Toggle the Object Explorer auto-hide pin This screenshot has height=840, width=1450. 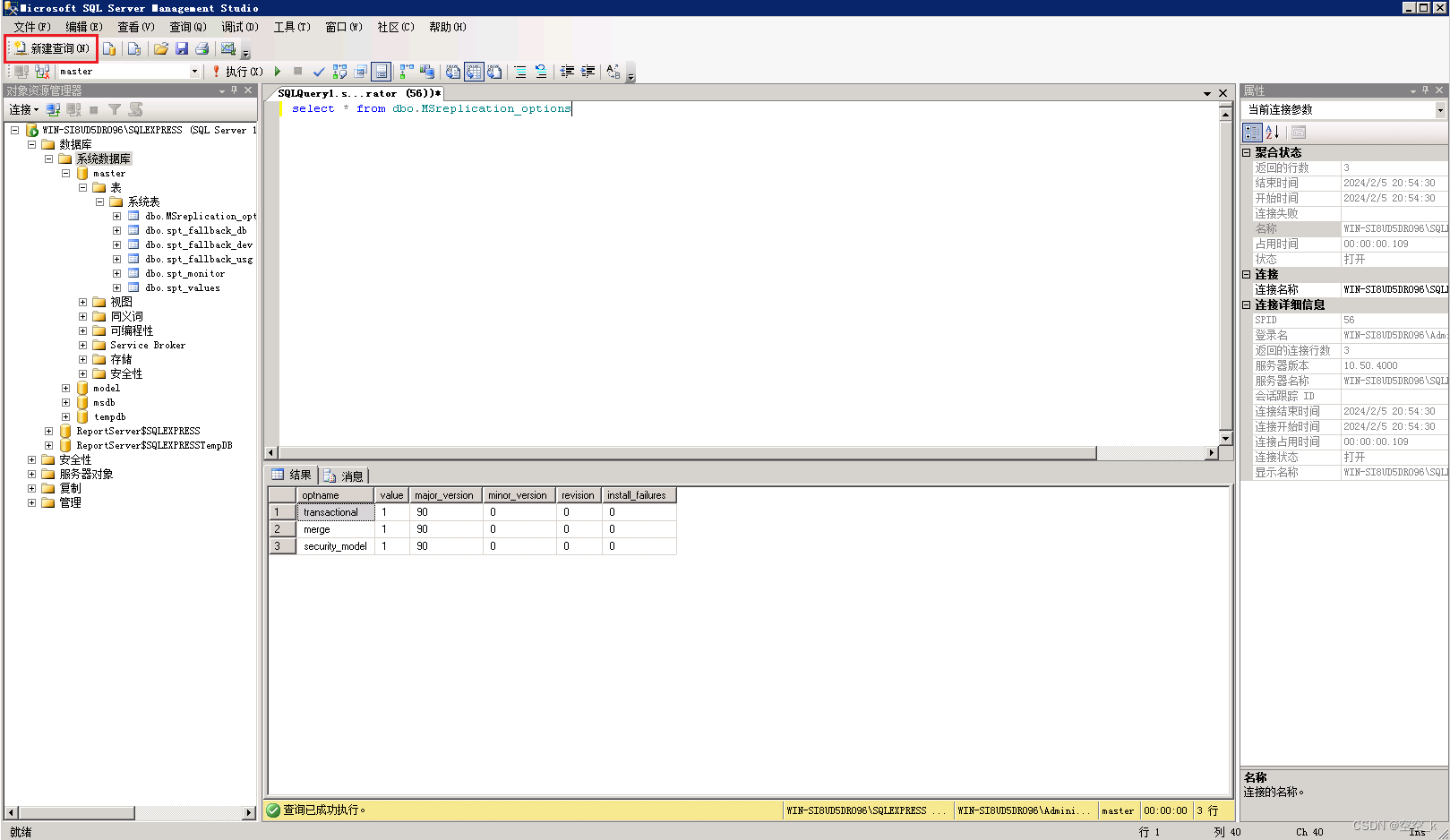tap(233, 90)
